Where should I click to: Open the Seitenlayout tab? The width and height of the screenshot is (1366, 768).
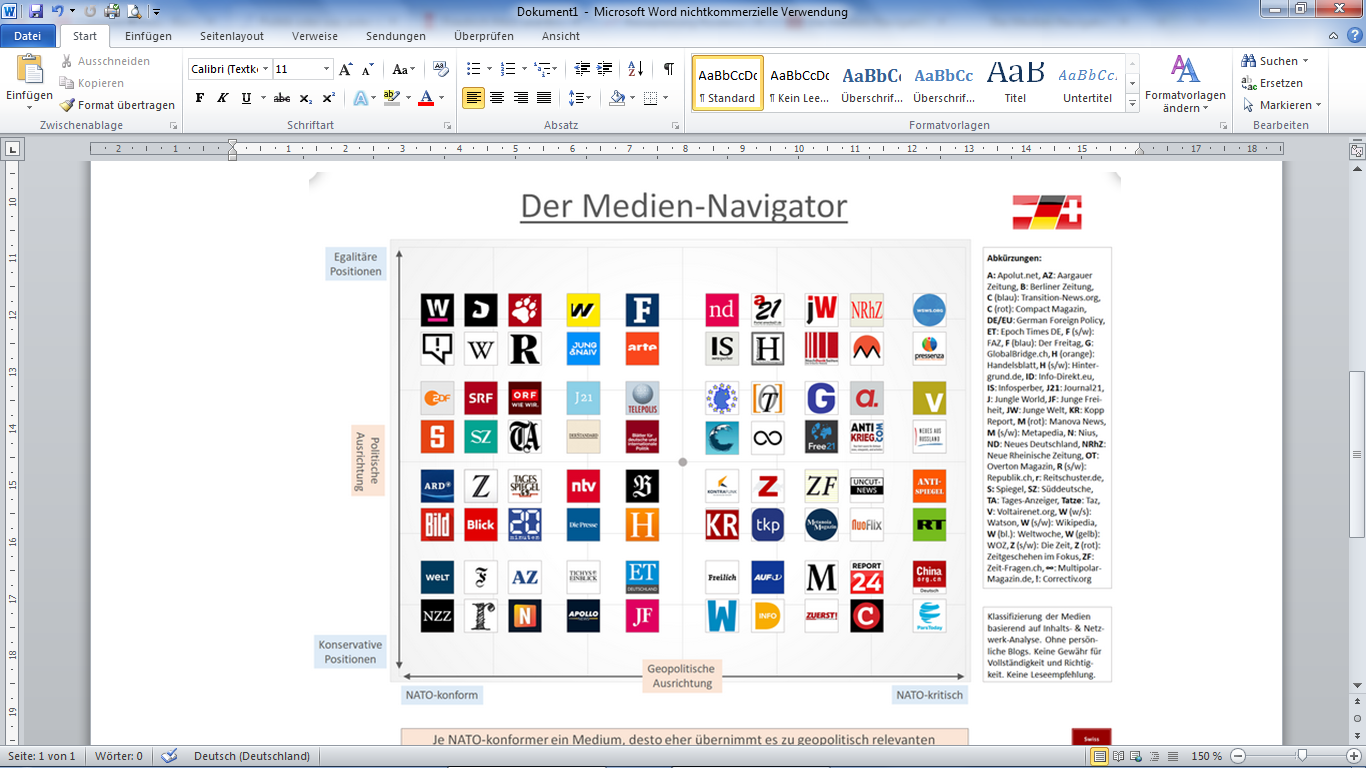pos(232,36)
